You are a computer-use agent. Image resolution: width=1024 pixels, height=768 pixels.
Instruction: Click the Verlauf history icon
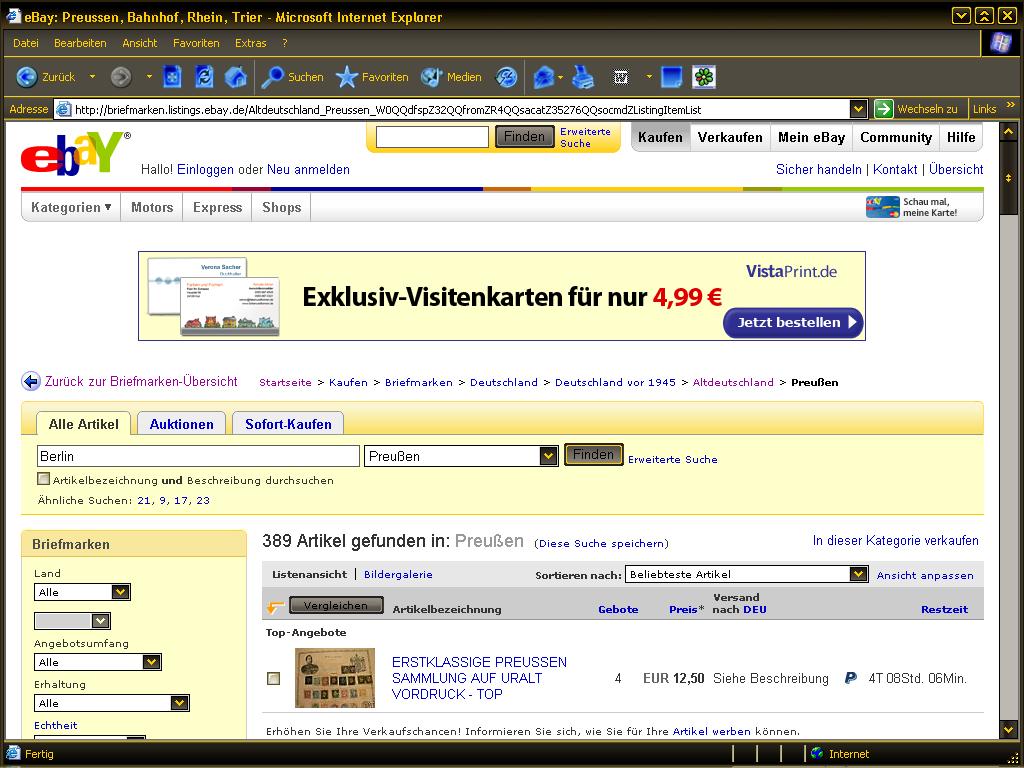[x=507, y=77]
